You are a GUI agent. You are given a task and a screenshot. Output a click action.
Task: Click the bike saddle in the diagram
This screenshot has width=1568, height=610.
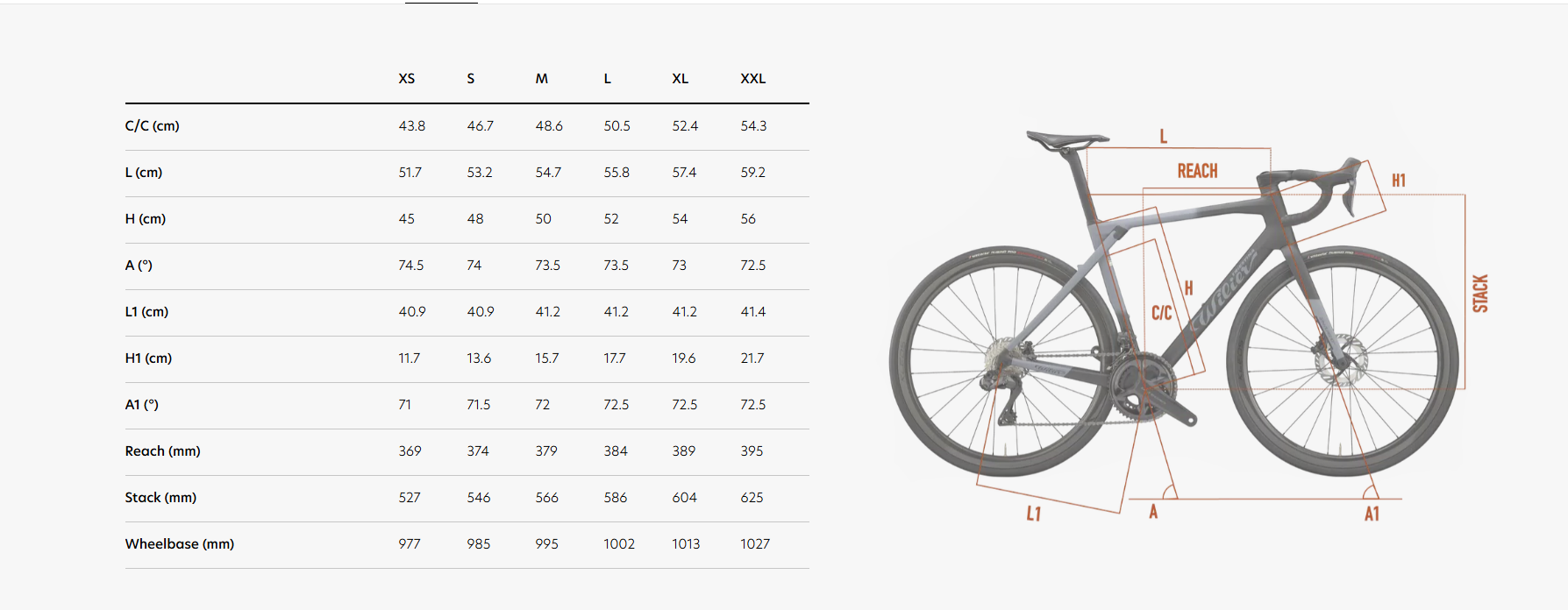click(x=1066, y=139)
